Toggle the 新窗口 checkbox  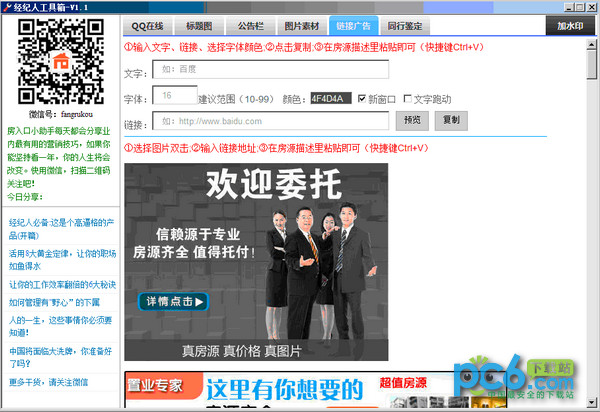click(x=362, y=99)
